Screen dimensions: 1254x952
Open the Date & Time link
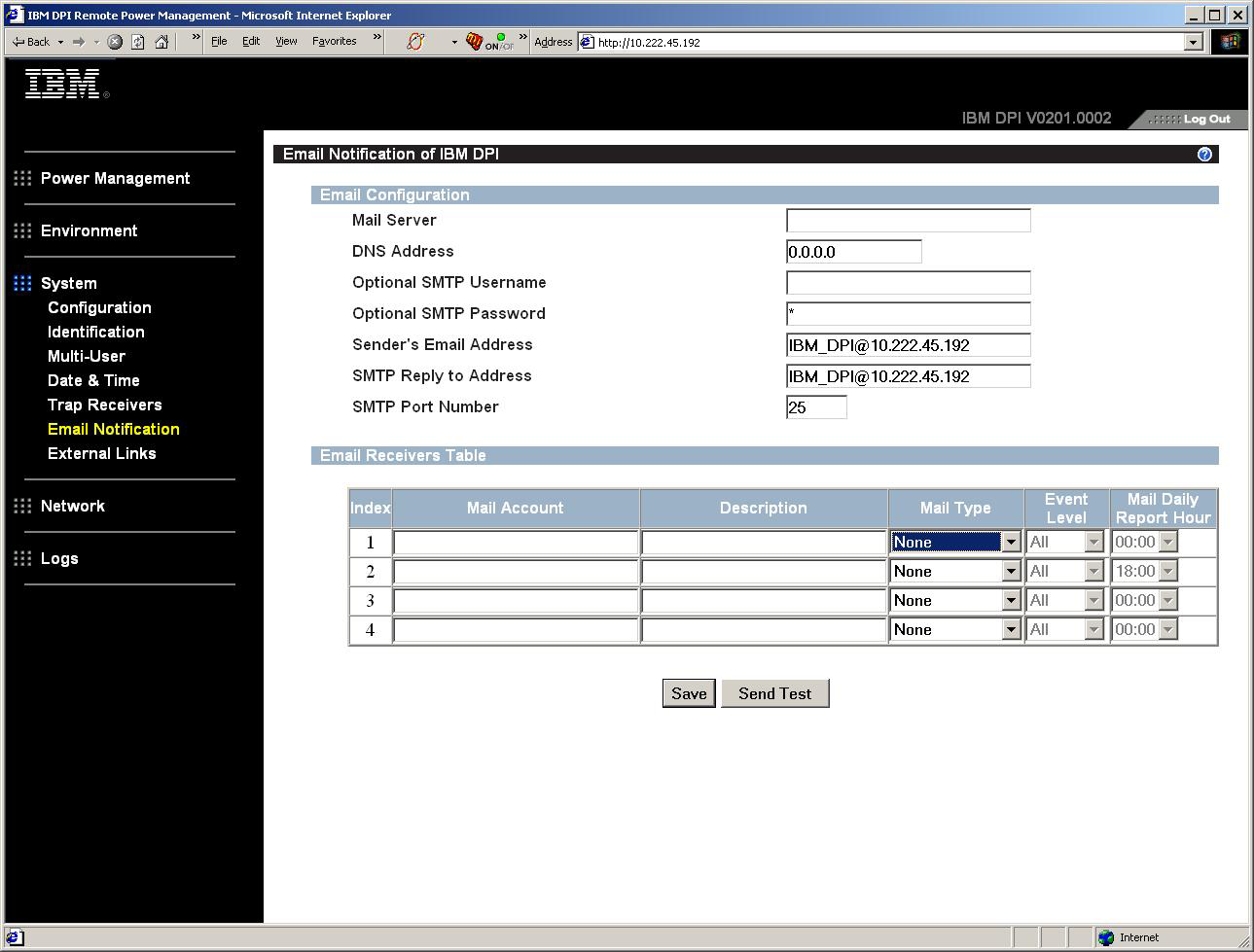click(x=93, y=380)
